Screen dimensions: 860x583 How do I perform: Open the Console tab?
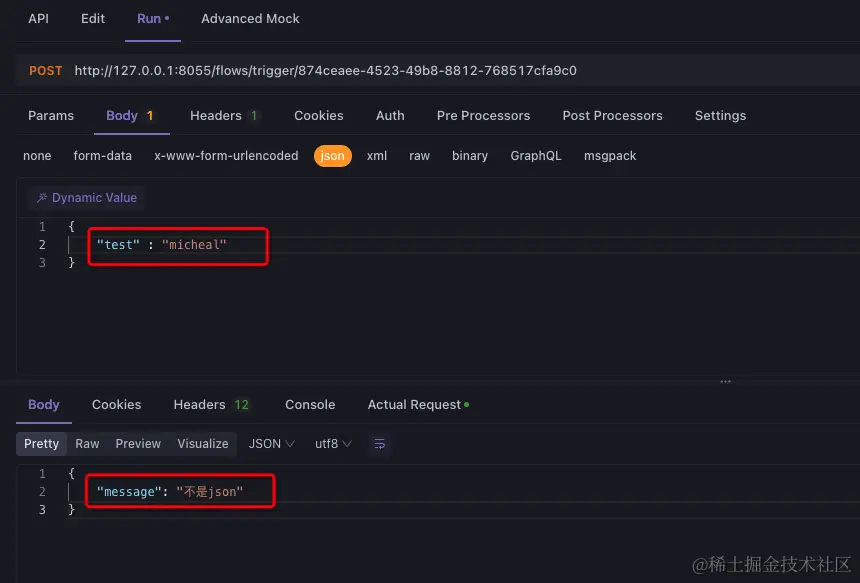click(x=310, y=405)
